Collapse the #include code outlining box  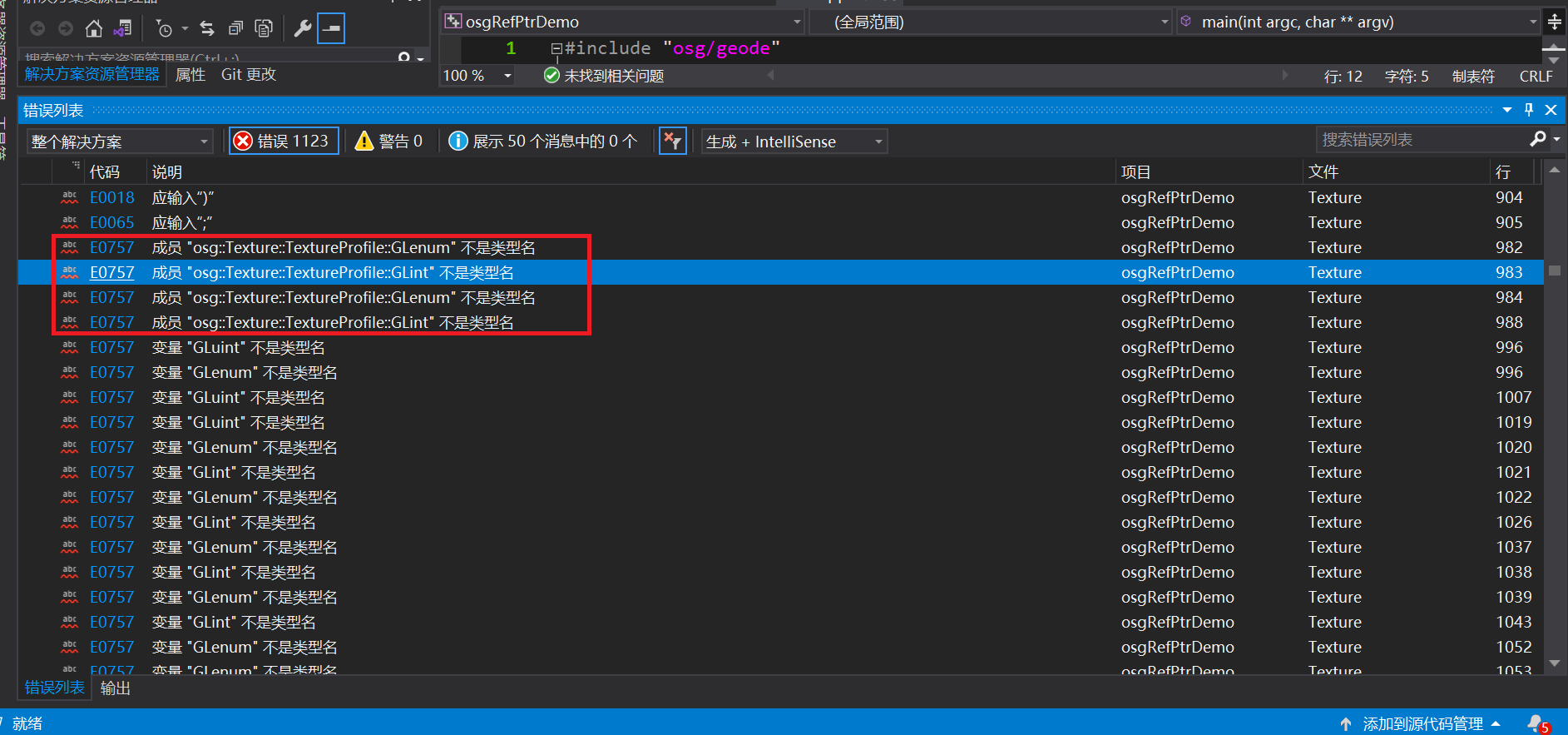click(x=556, y=49)
